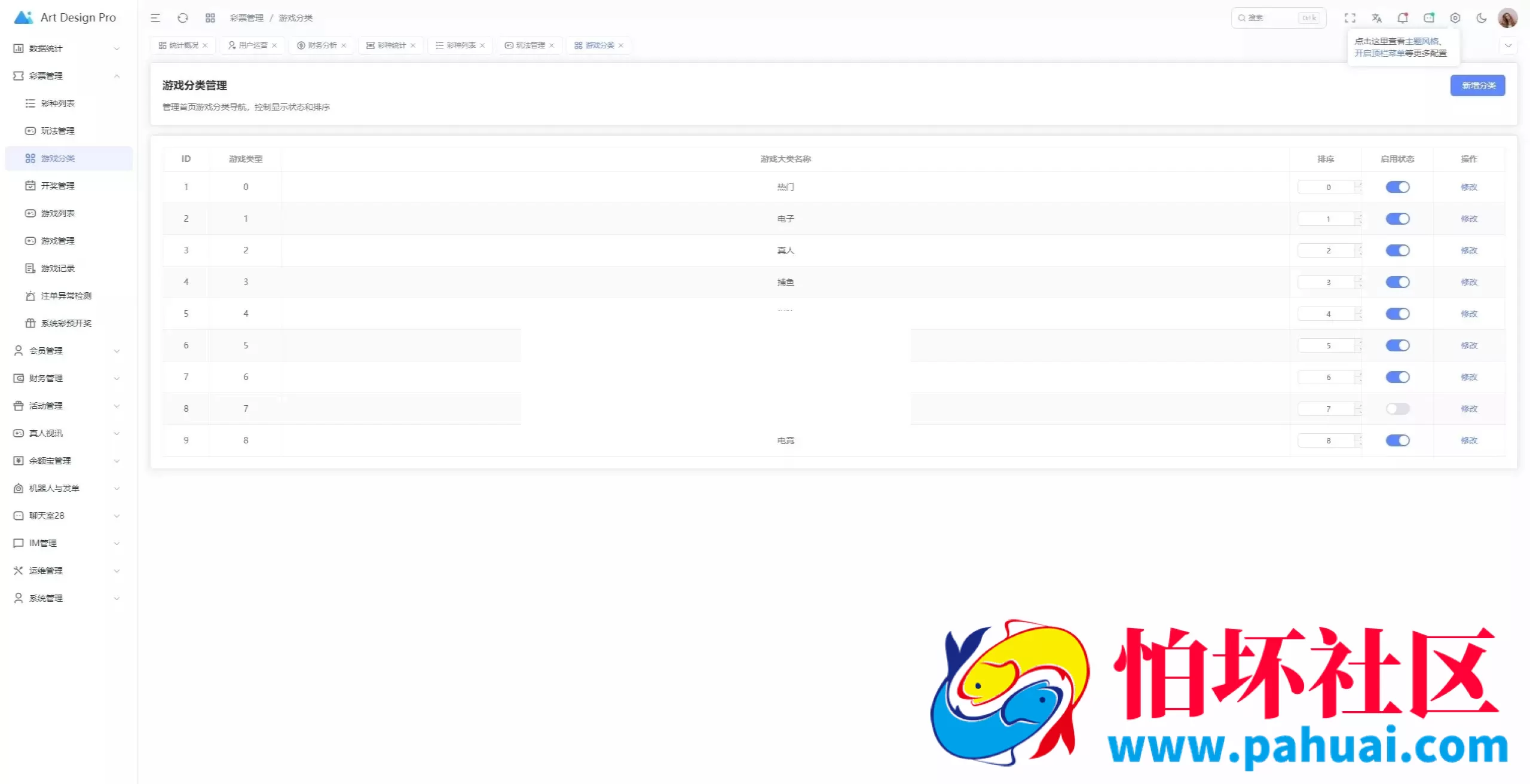
Task: Collapse the sidebar with the menu fold icon
Action: coord(155,18)
